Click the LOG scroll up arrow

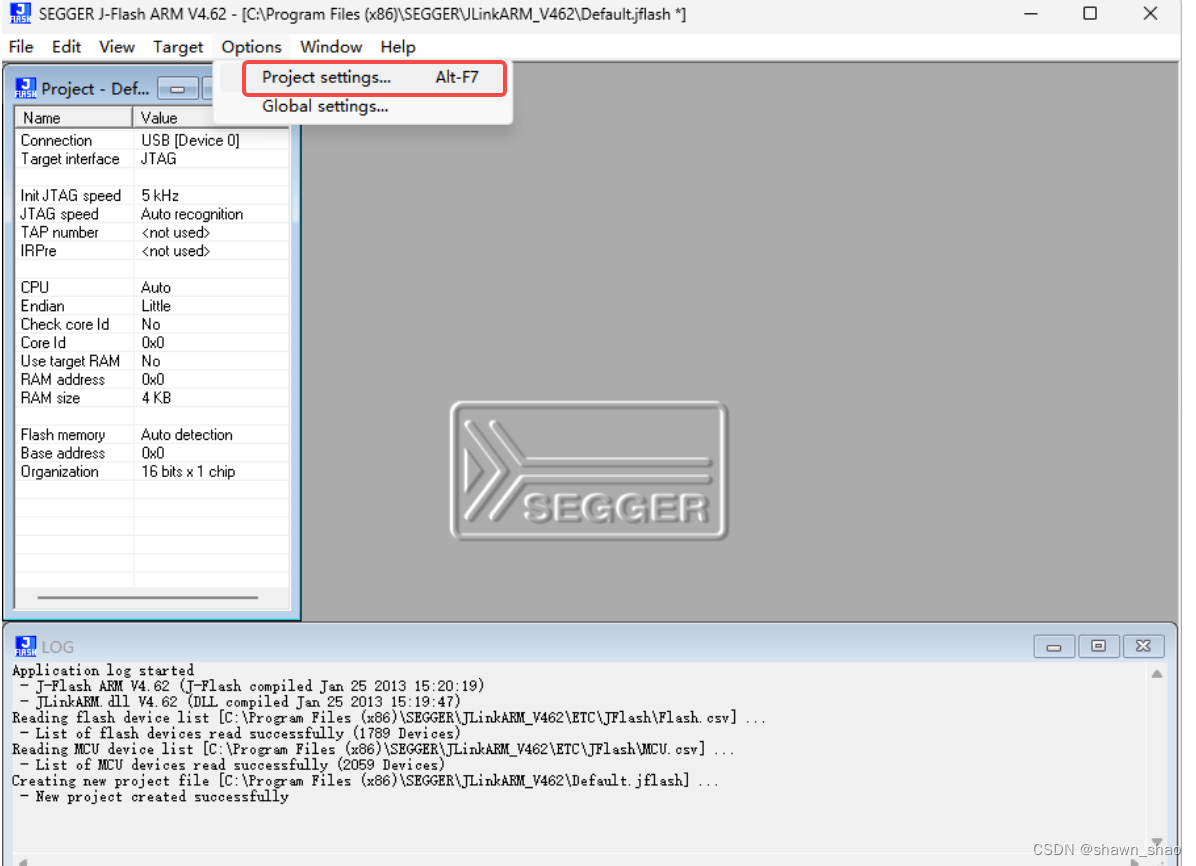point(1156,674)
